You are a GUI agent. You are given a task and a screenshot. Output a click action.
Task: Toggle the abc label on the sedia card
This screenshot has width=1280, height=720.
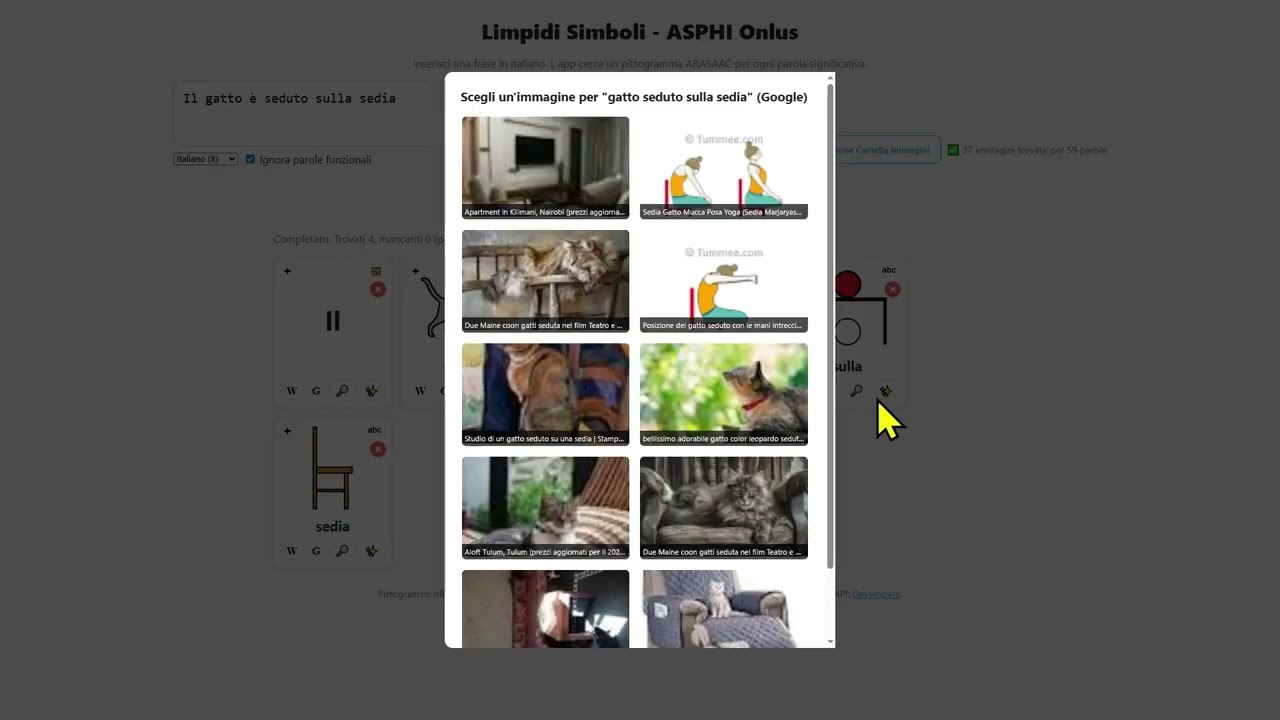tap(375, 430)
